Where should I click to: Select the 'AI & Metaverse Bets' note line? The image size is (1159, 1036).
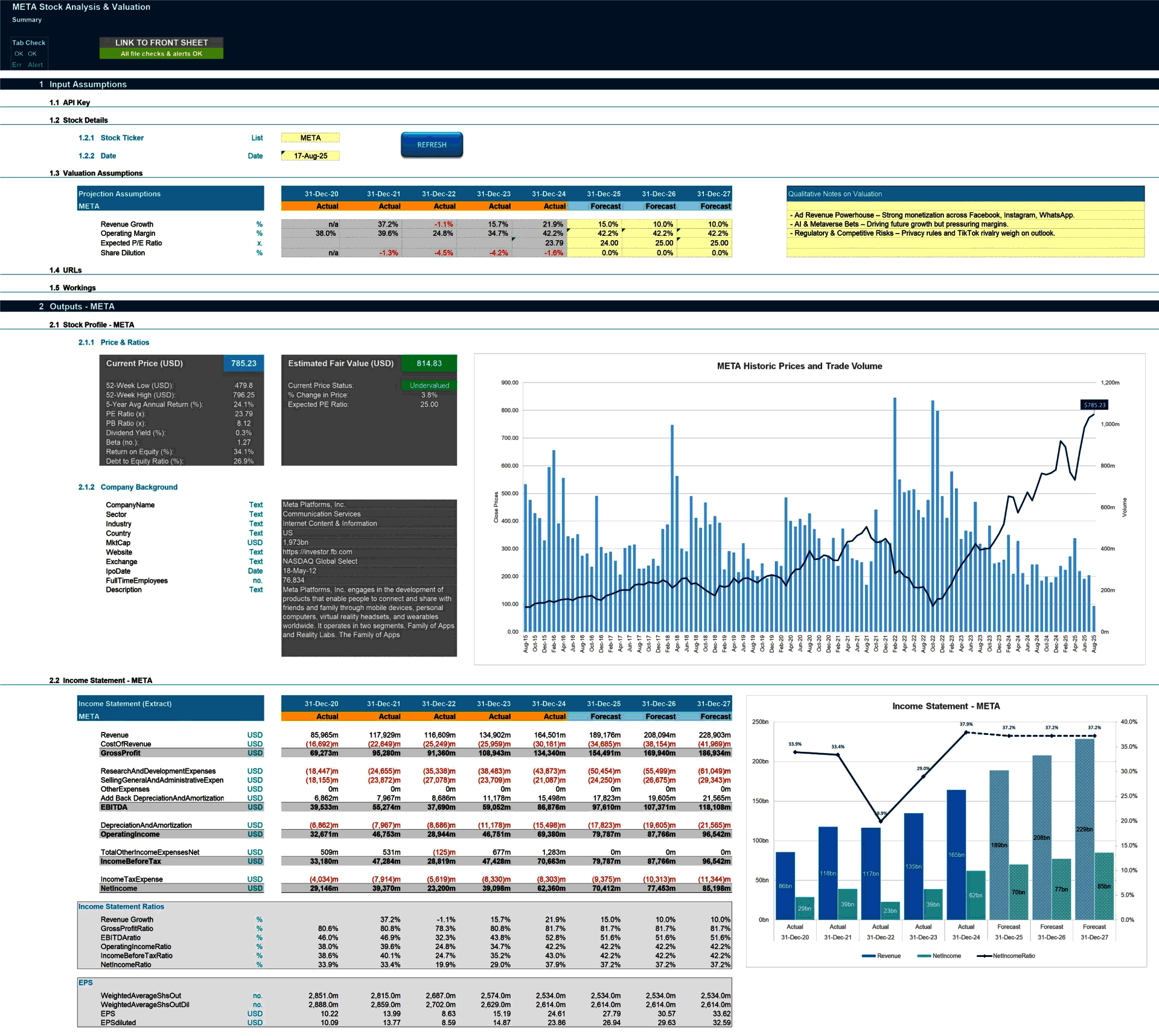coord(965,224)
